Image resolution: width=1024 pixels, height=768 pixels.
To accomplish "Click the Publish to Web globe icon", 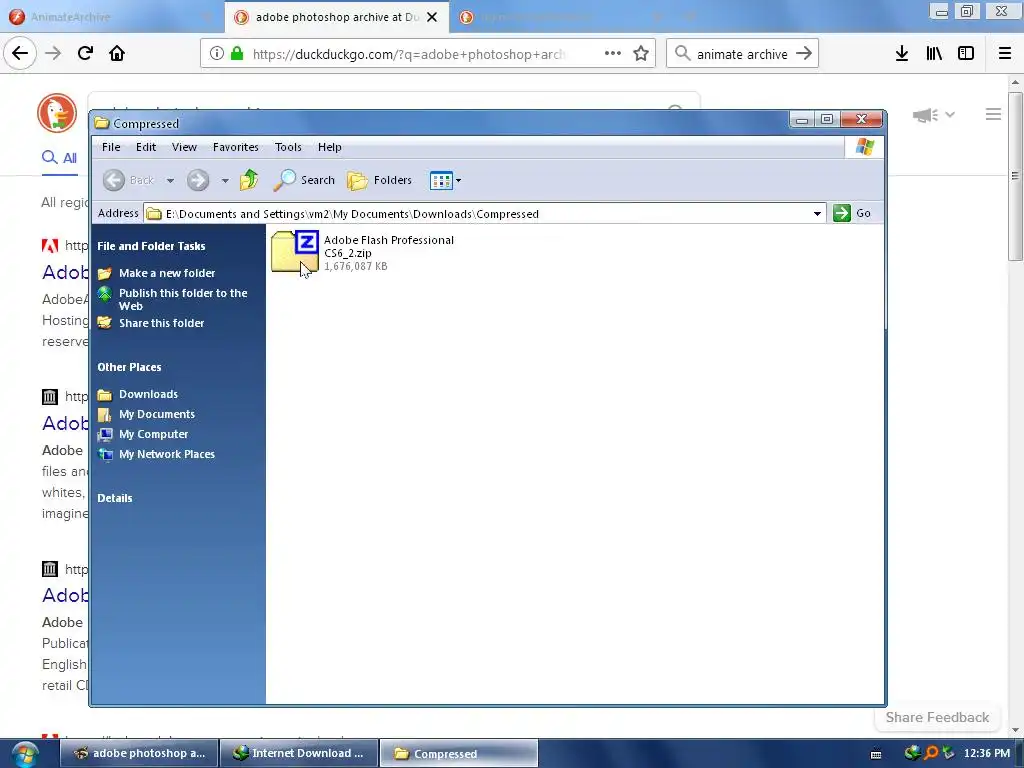I will 104,294.
